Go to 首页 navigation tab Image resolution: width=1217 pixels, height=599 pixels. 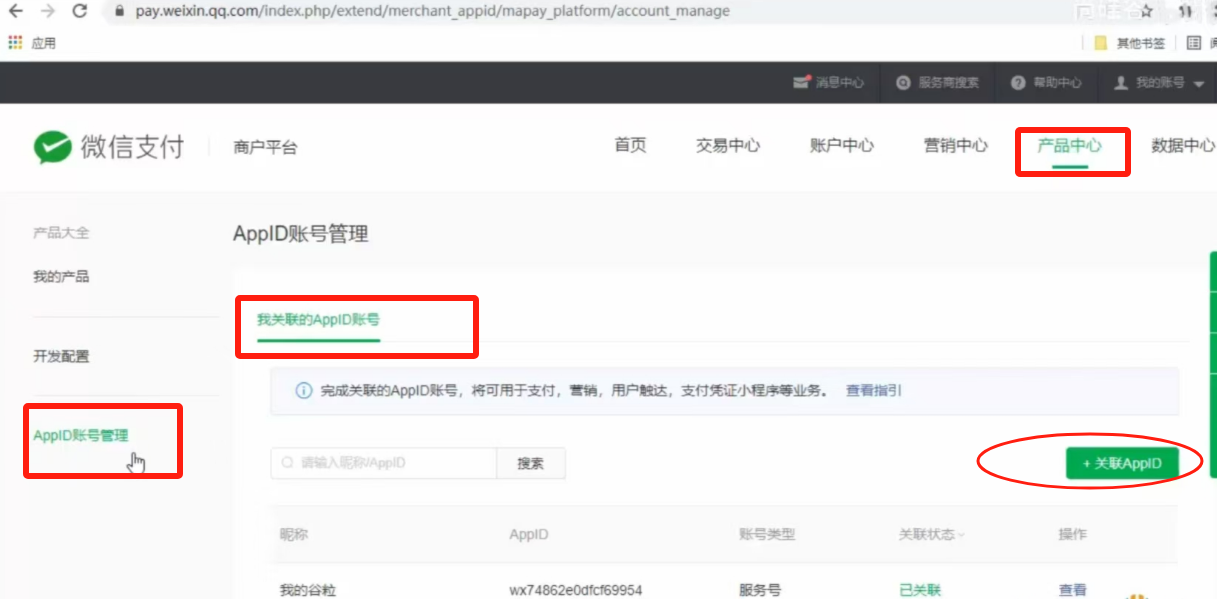tap(630, 145)
